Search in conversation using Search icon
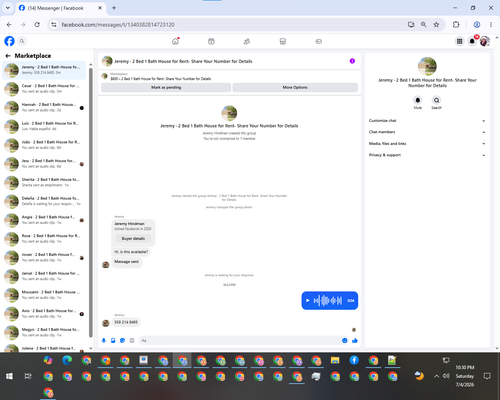500x400 pixels. point(436,100)
